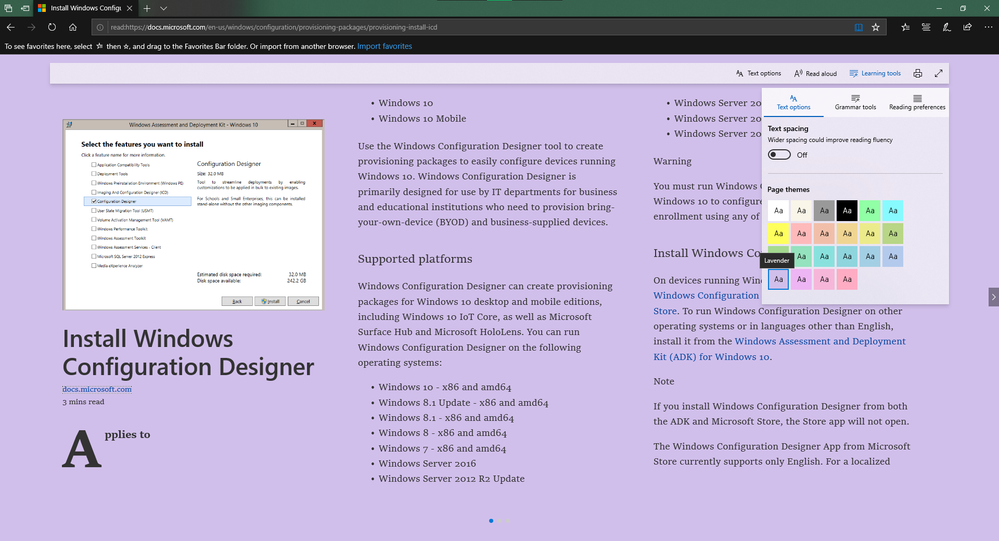Select the currently highlighted Lavender theme
The image size is (999, 541).
point(778,279)
